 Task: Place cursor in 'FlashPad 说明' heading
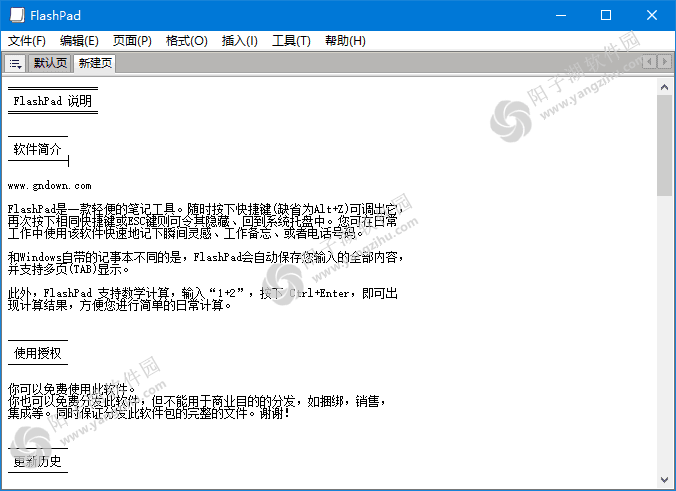coord(53,101)
